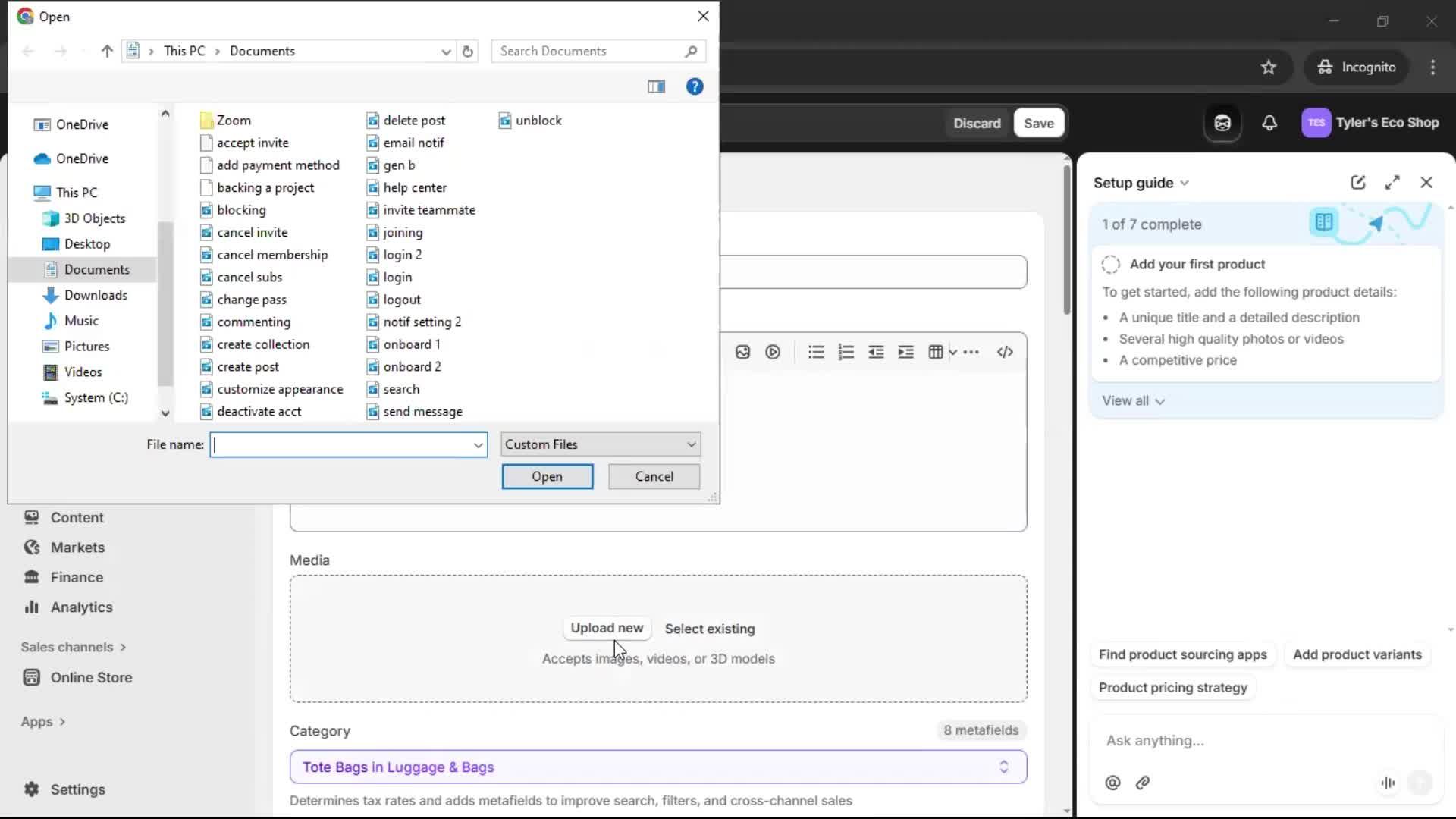This screenshot has height=819, width=1456.
Task: Open the code view with the </> icon
Action: click(x=1005, y=351)
